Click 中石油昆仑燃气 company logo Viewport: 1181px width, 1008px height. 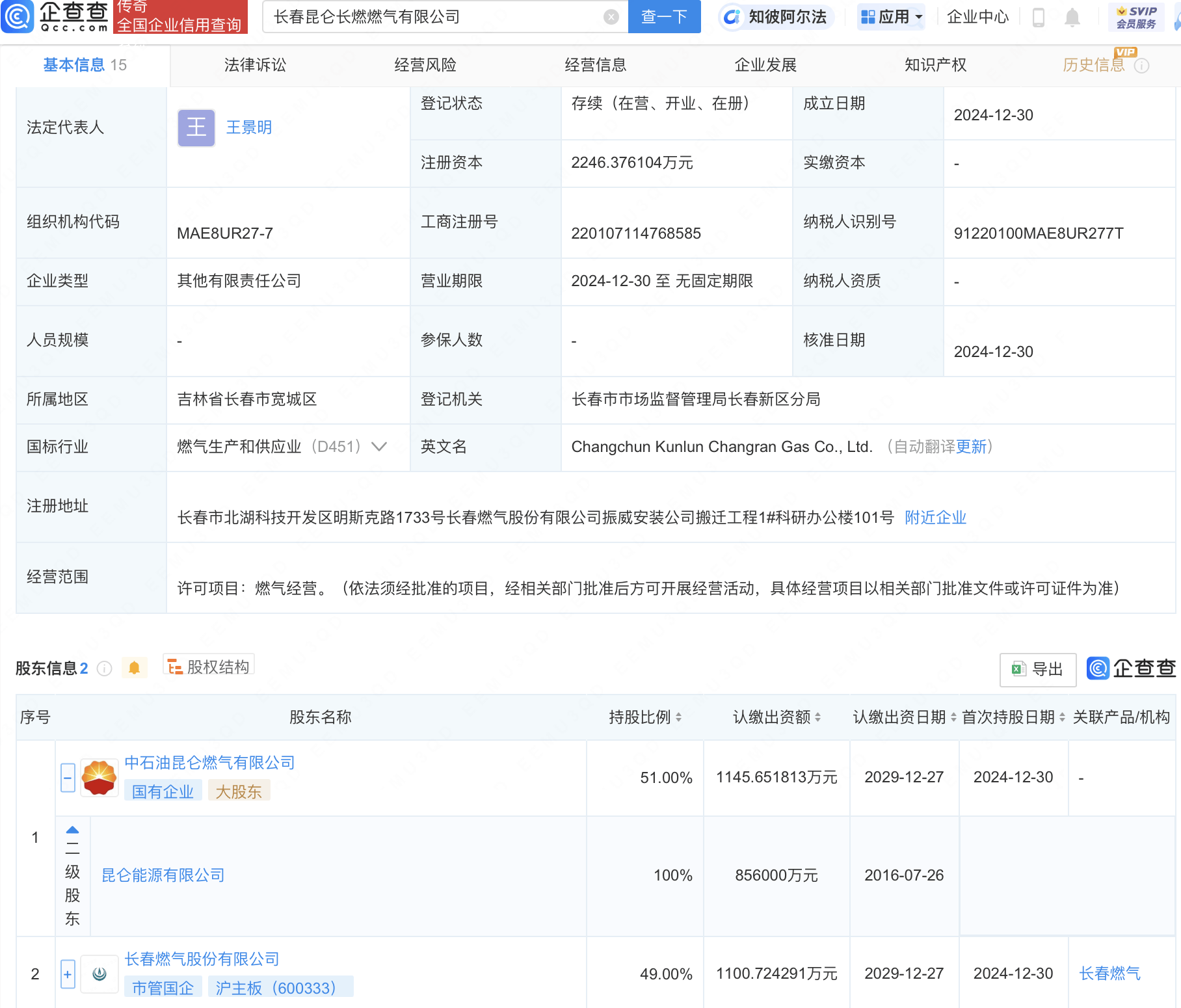click(x=99, y=778)
